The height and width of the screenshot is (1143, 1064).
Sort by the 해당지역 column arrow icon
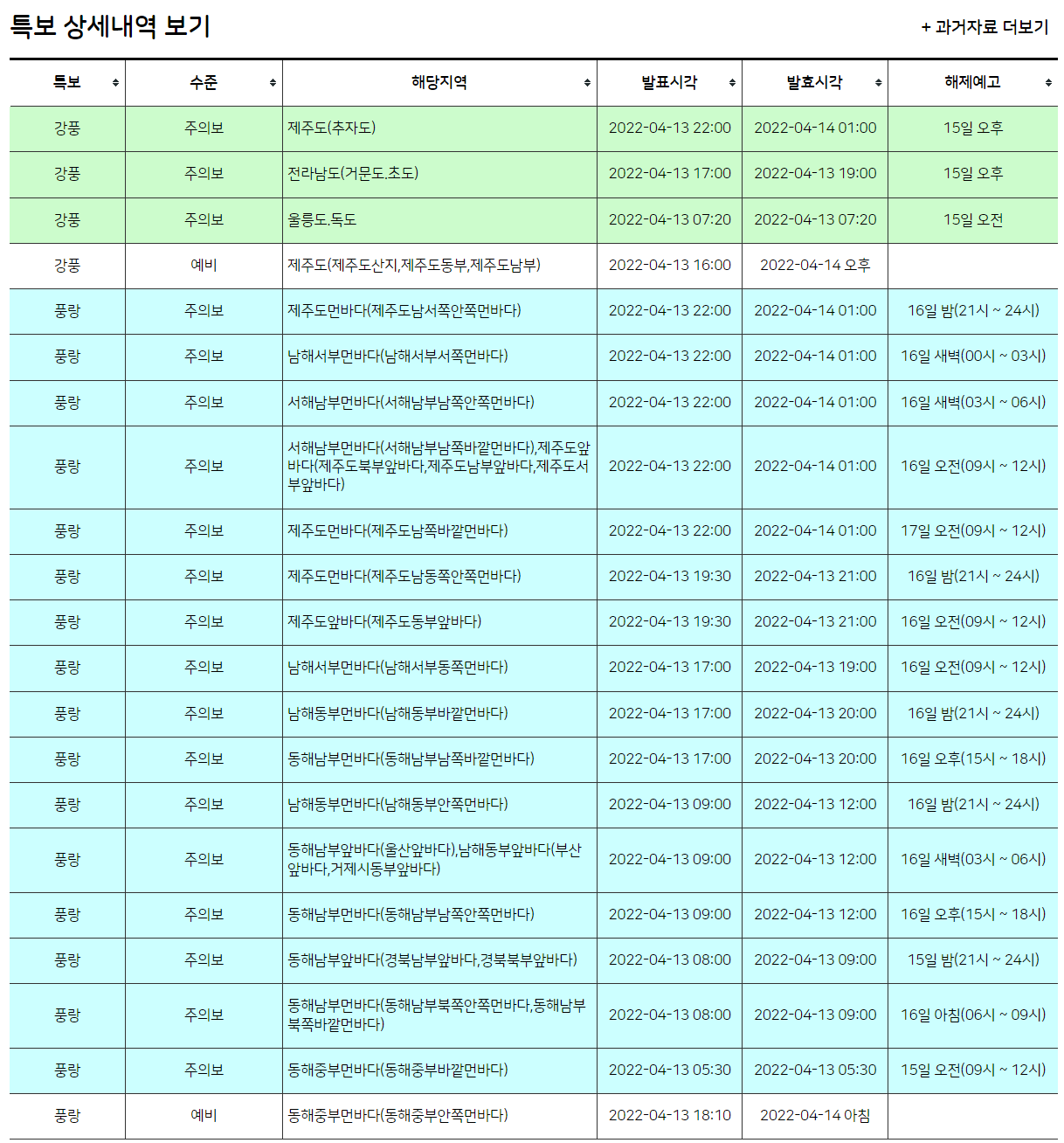[587, 83]
